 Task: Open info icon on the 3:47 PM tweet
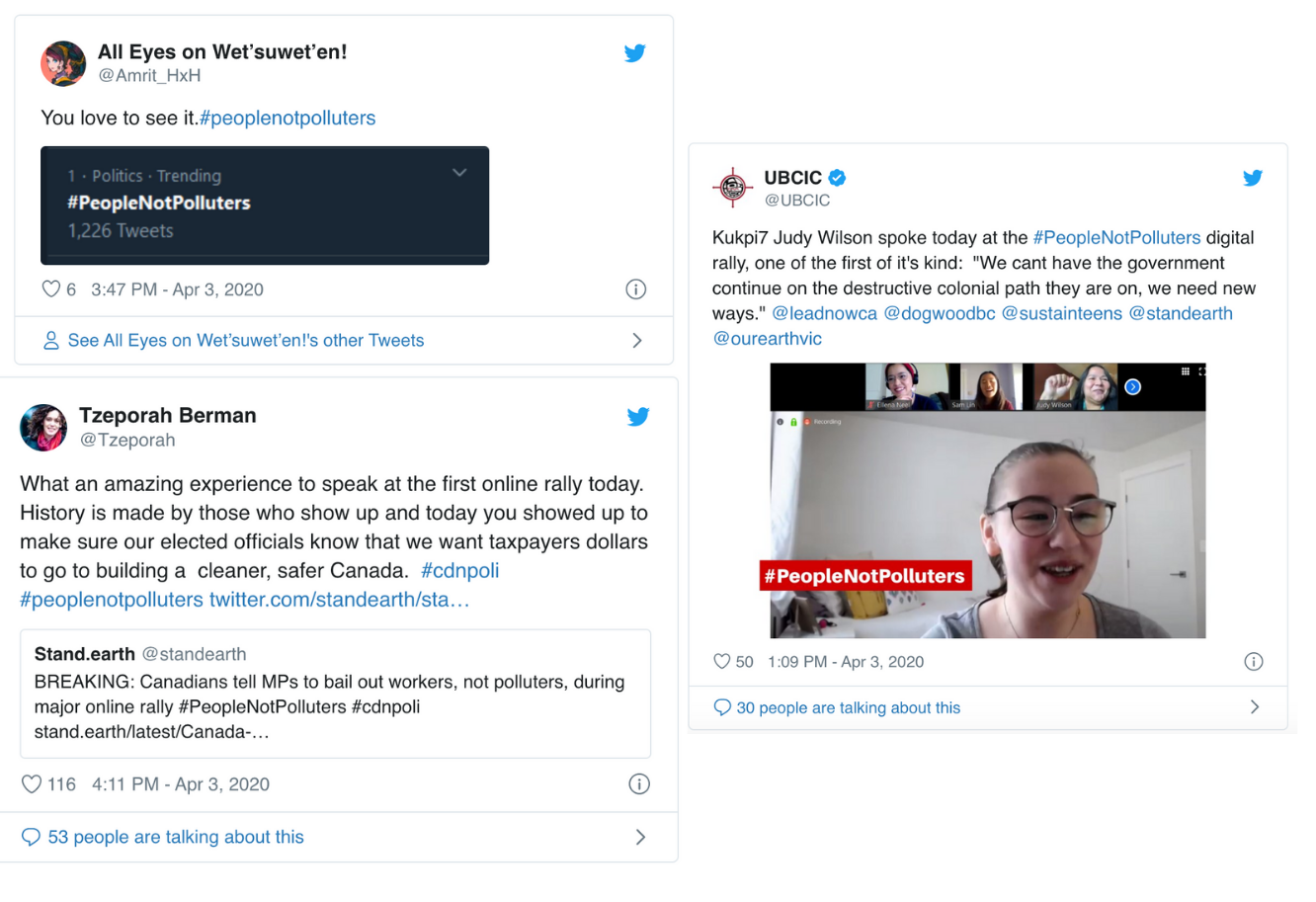[x=636, y=289]
